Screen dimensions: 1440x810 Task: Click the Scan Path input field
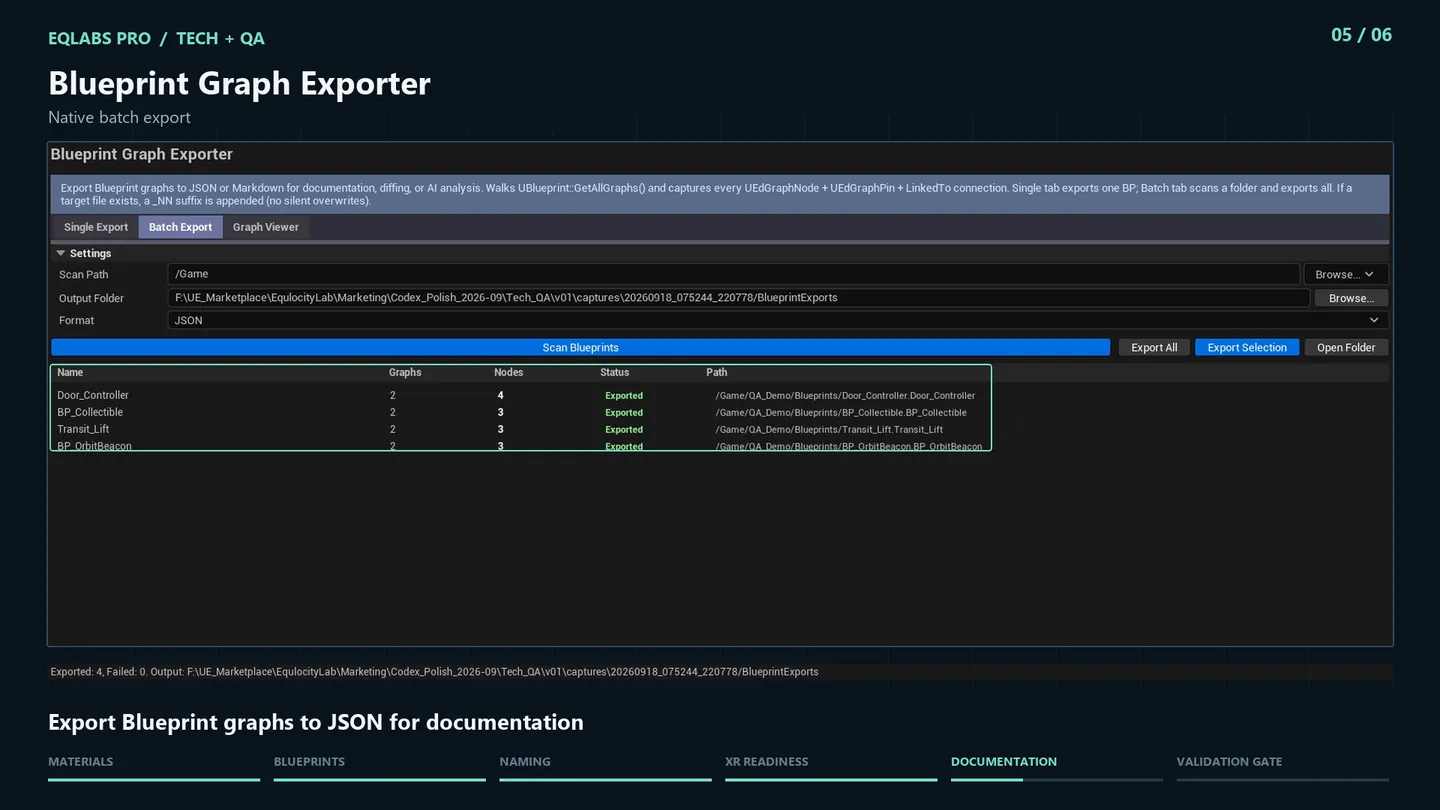coord(733,274)
